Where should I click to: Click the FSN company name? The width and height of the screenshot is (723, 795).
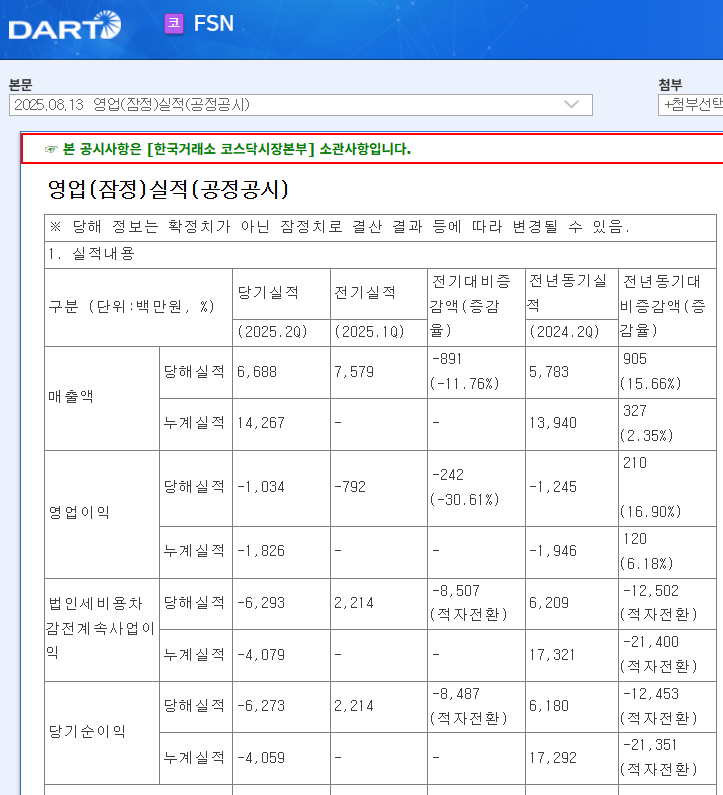click(213, 23)
